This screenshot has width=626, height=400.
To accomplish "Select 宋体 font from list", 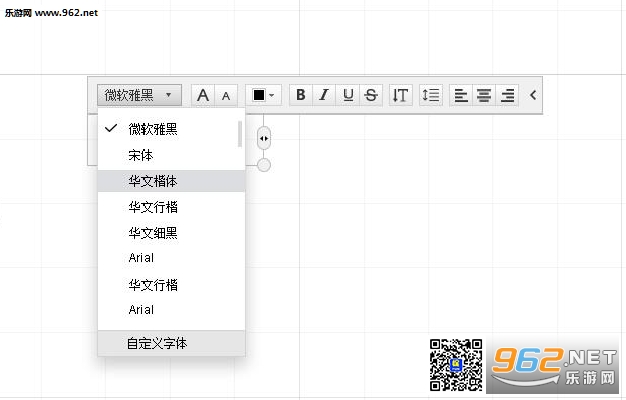I will tap(171, 155).
